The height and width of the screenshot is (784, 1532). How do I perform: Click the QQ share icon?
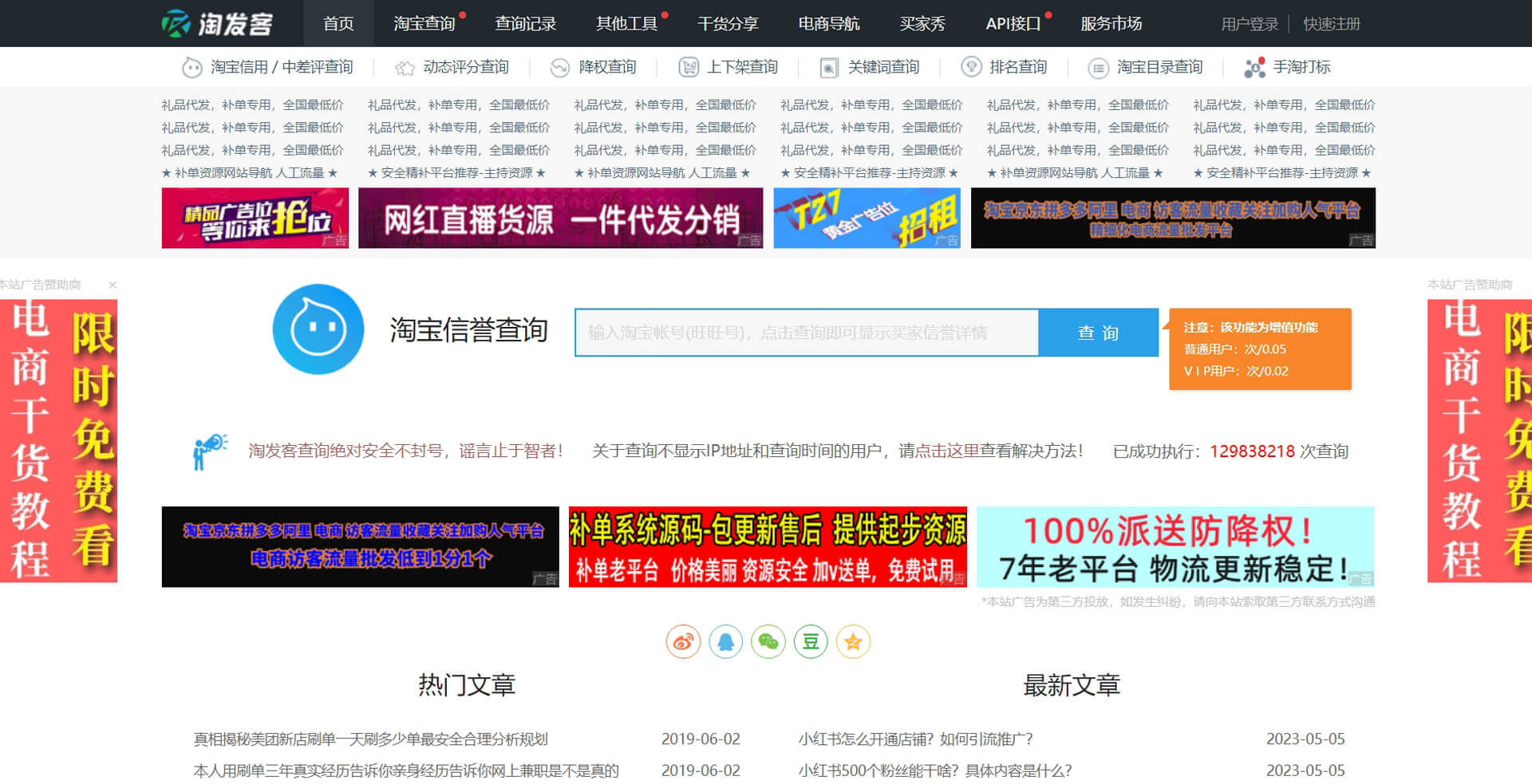click(x=725, y=641)
